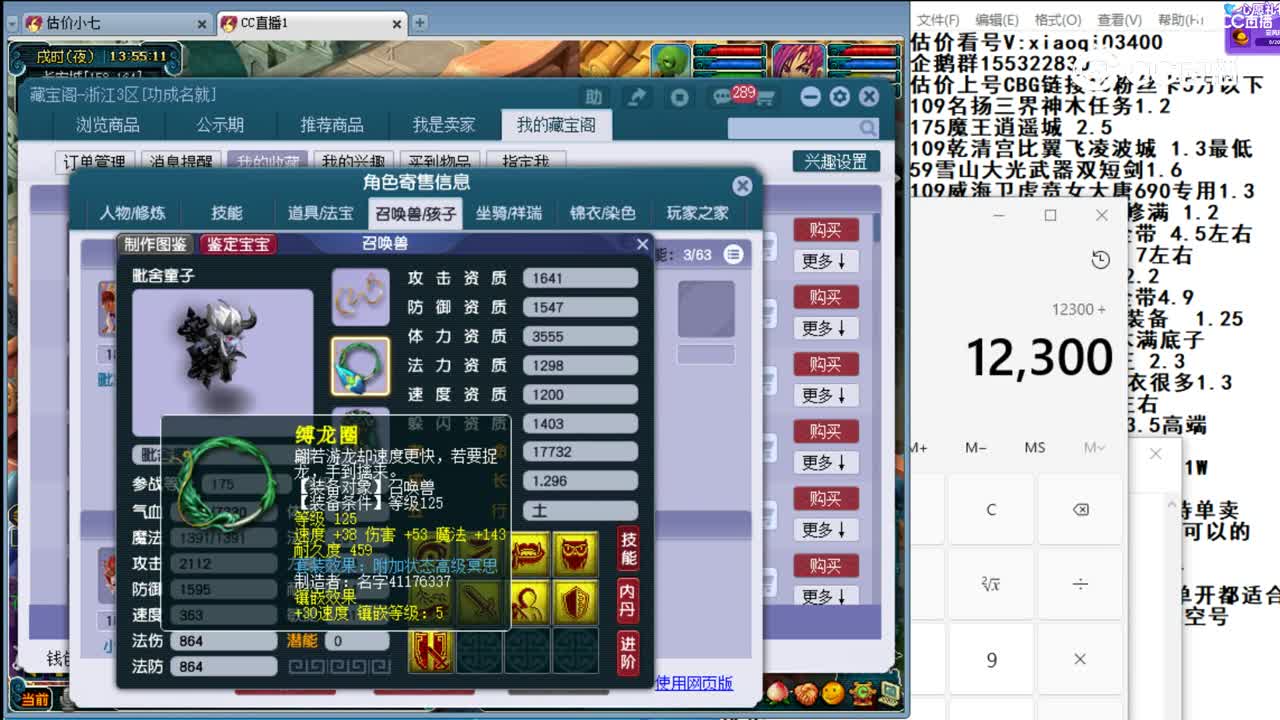Viewport: 1280px width, 720px height.
Task: Click the red 内丹 side button
Action: (x=628, y=603)
